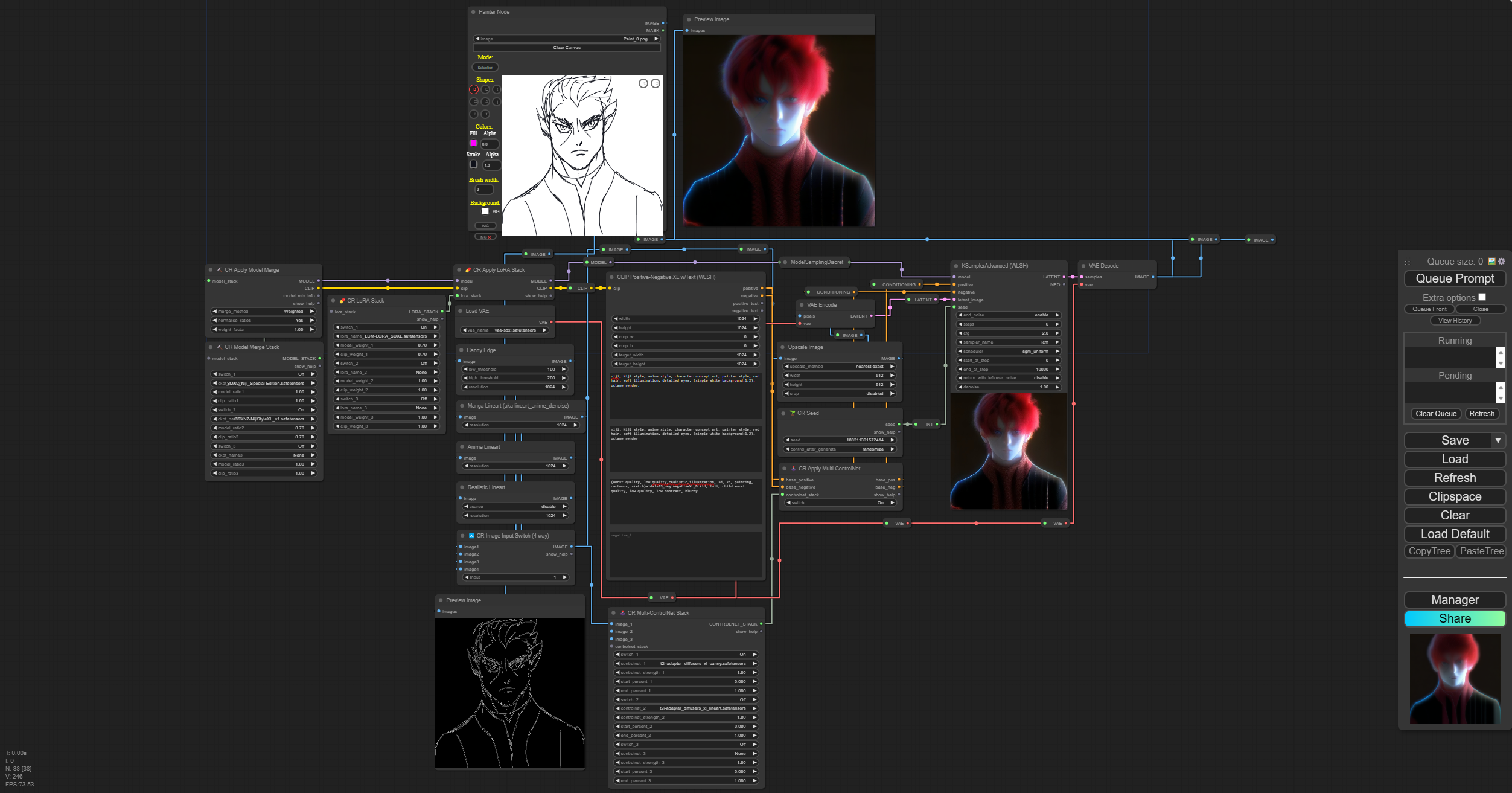Click Clear Canvas in the Painter Node
Screen dimensions: 1512x793
coord(567,48)
